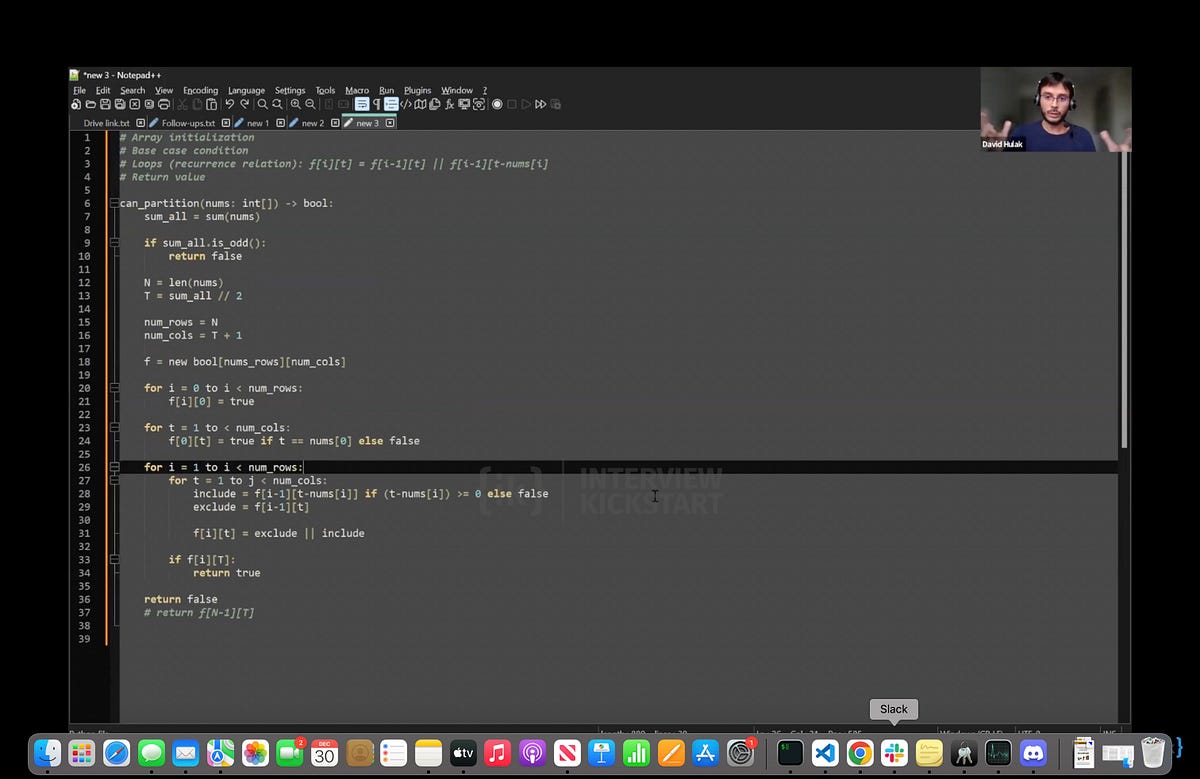This screenshot has width=1200, height=779.
Task: Collapse the fold at line 26
Action: point(113,467)
